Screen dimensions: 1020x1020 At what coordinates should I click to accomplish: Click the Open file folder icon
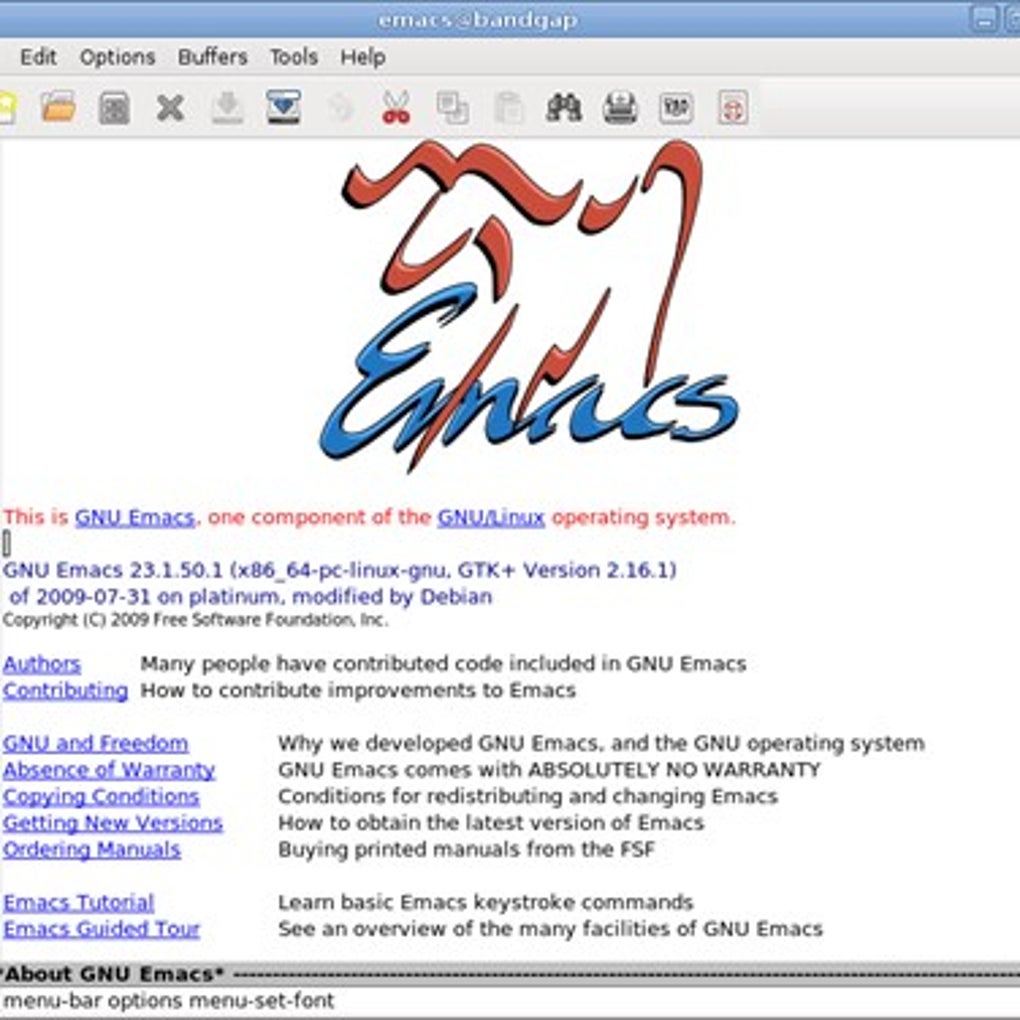[x=58, y=107]
